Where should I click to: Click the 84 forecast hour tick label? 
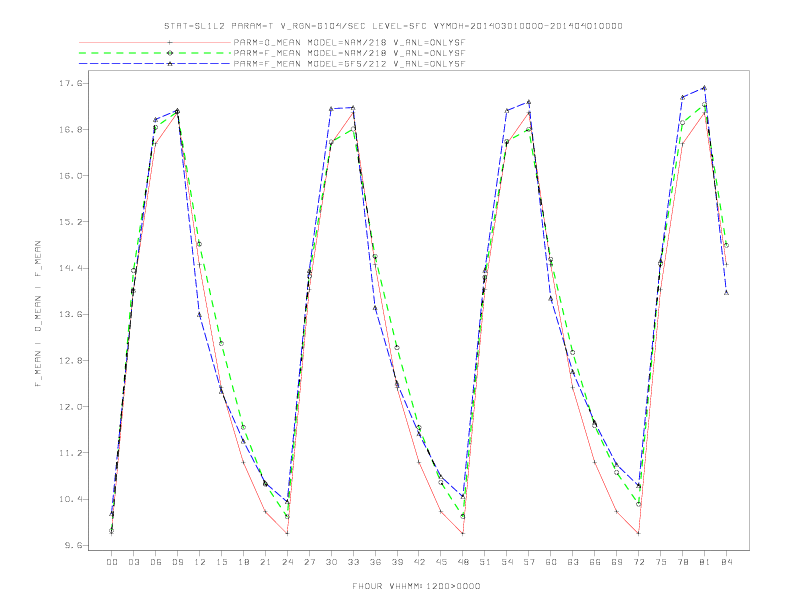click(x=726, y=562)
